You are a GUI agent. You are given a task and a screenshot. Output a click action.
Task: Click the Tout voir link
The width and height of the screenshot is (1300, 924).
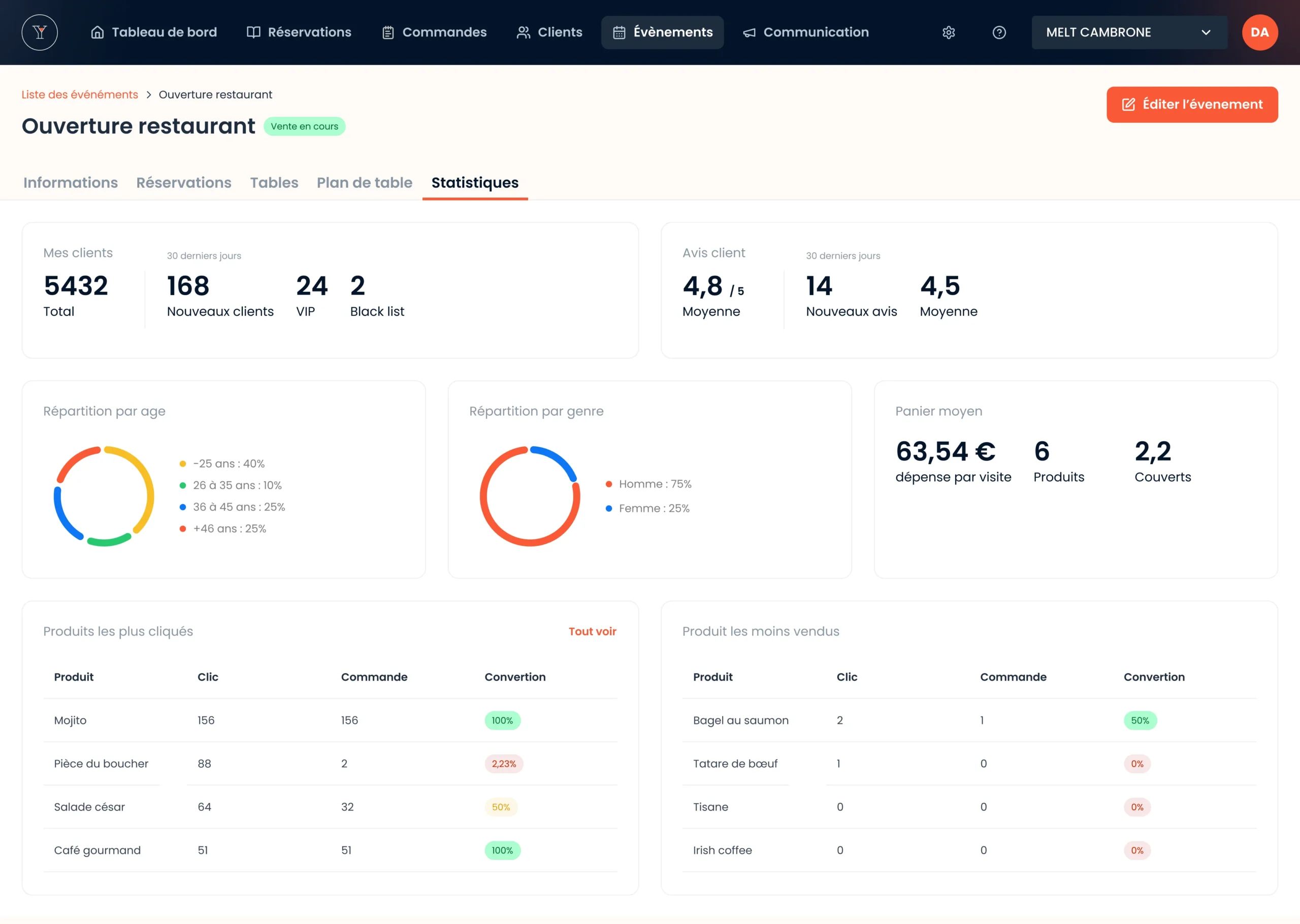point(592,632)
